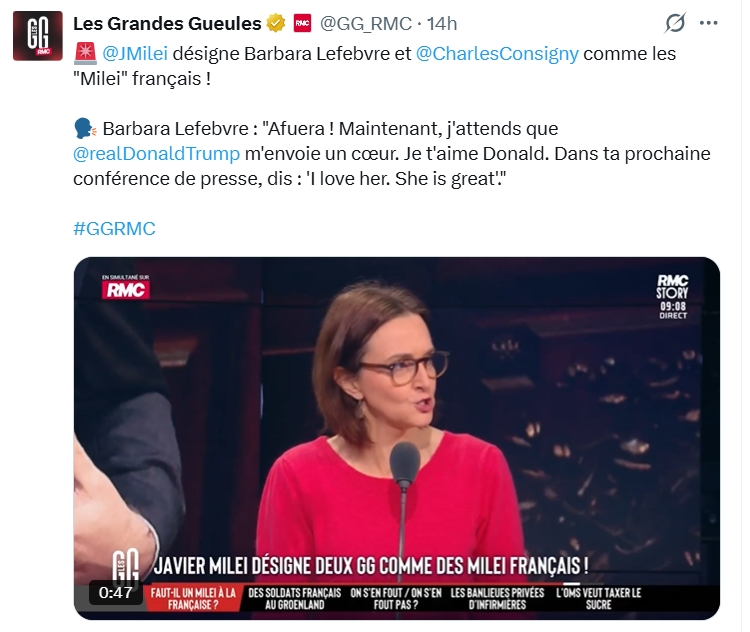Screen dimensions: 750x632
Task: Click the 'Faut-il un Milei à la française' banner
Action: point(193,599)
